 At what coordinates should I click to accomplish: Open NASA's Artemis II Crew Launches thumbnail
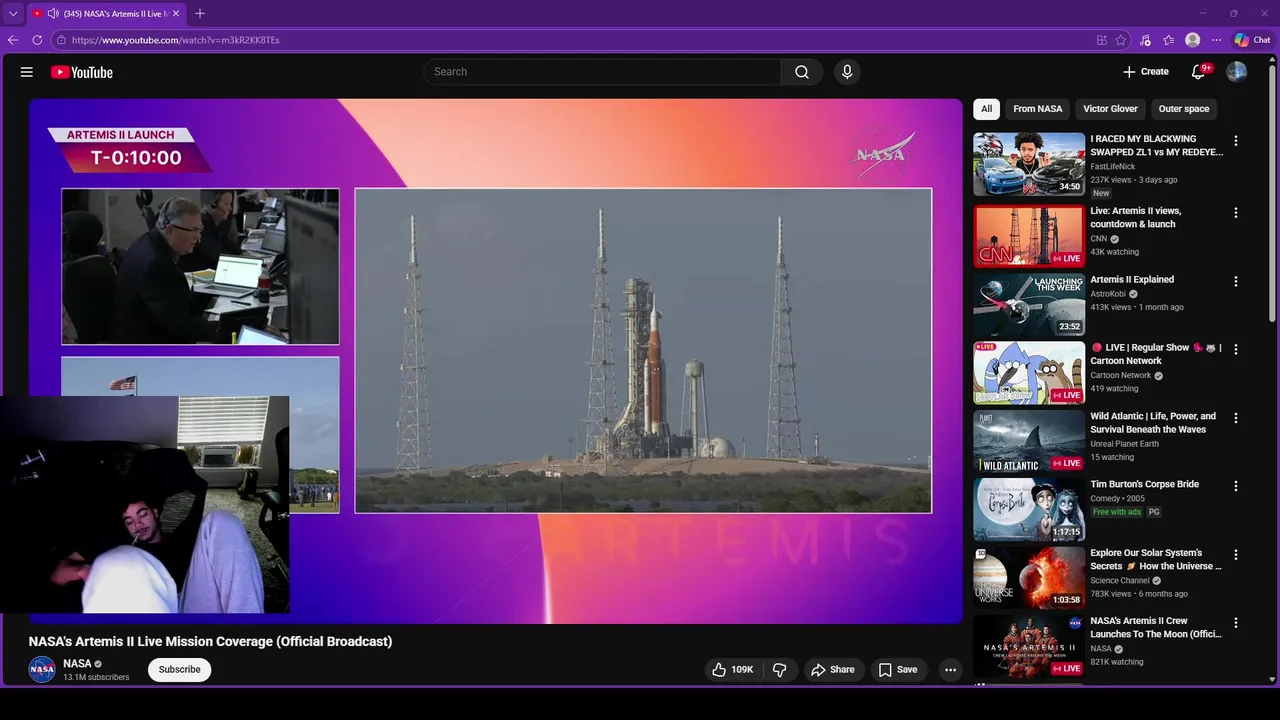point(1029,646)
